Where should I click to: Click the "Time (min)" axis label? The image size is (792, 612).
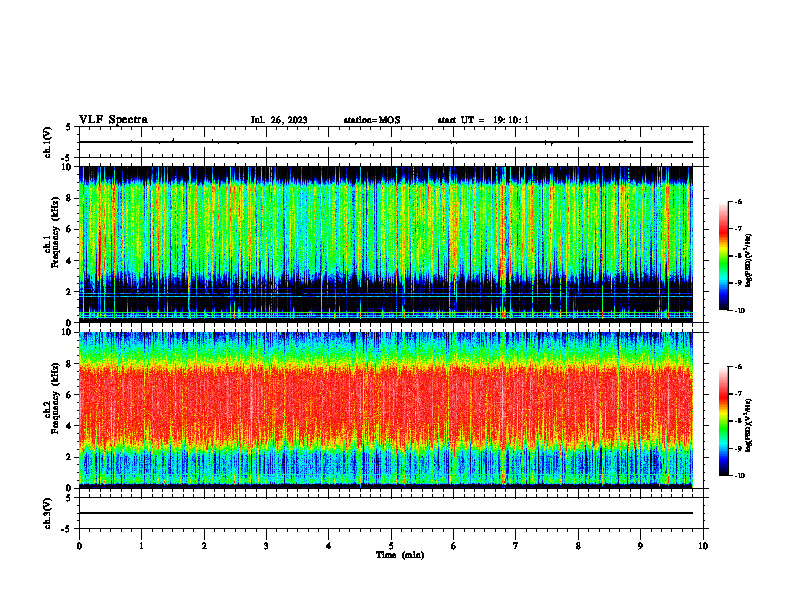[x=400, y=555]
